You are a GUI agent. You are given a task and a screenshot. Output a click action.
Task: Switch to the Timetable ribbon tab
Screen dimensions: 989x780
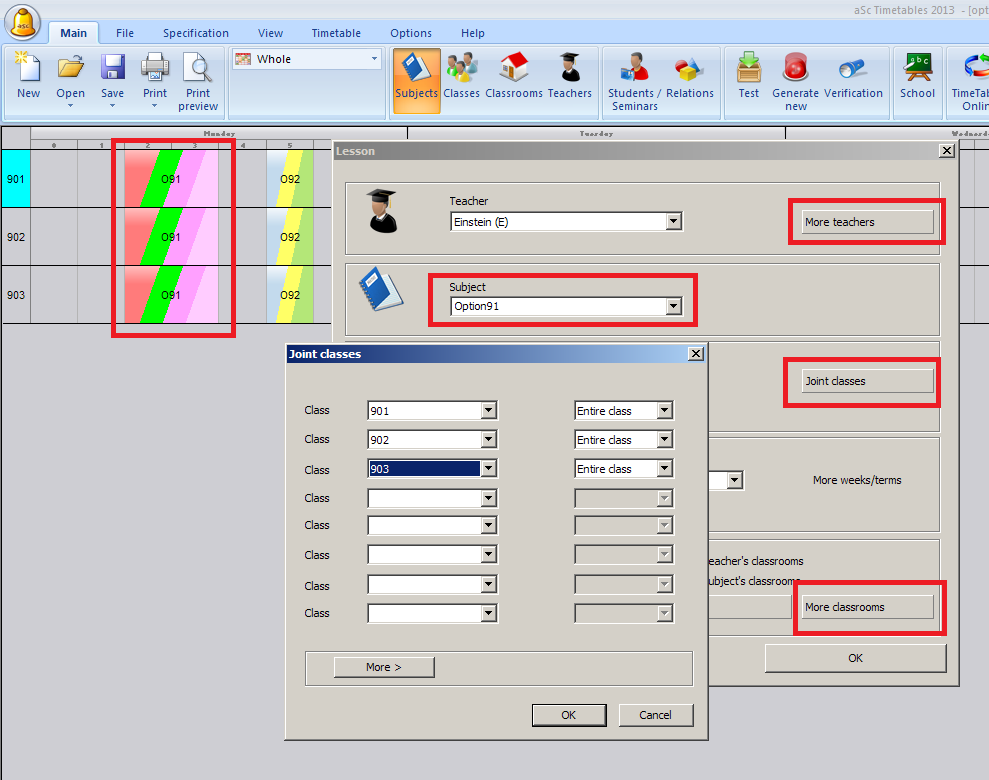pyautogui.click(x=336, y=33)
